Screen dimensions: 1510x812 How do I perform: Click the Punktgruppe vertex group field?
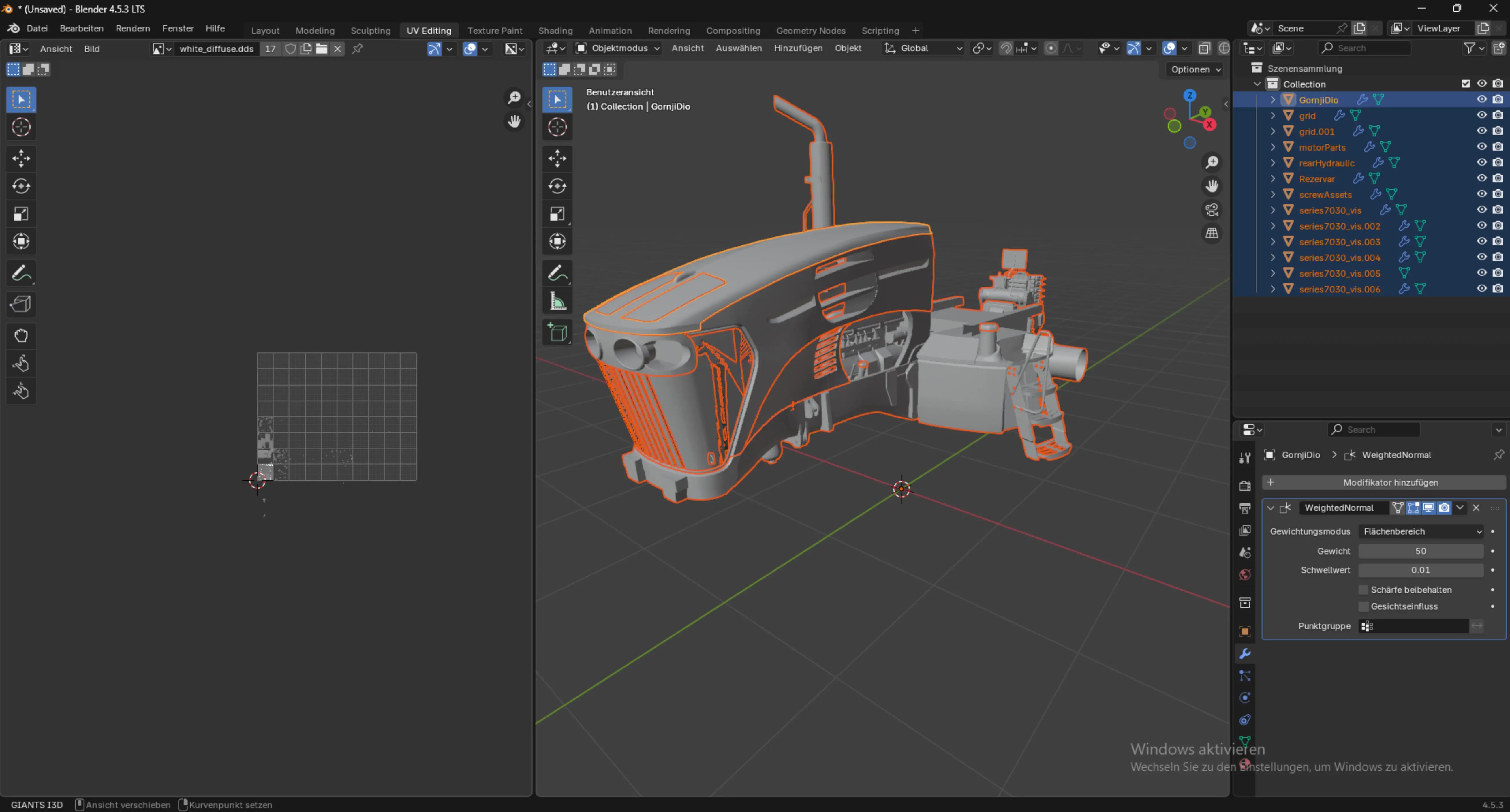pos(1413,626)
